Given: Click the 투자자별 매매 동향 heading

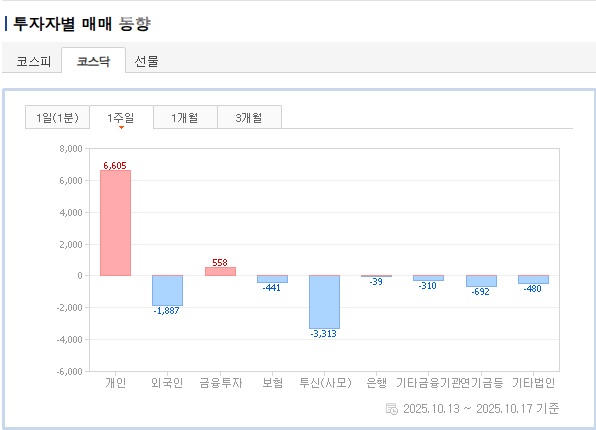Looking at the screenshot, I should click(x=82, y=24).
